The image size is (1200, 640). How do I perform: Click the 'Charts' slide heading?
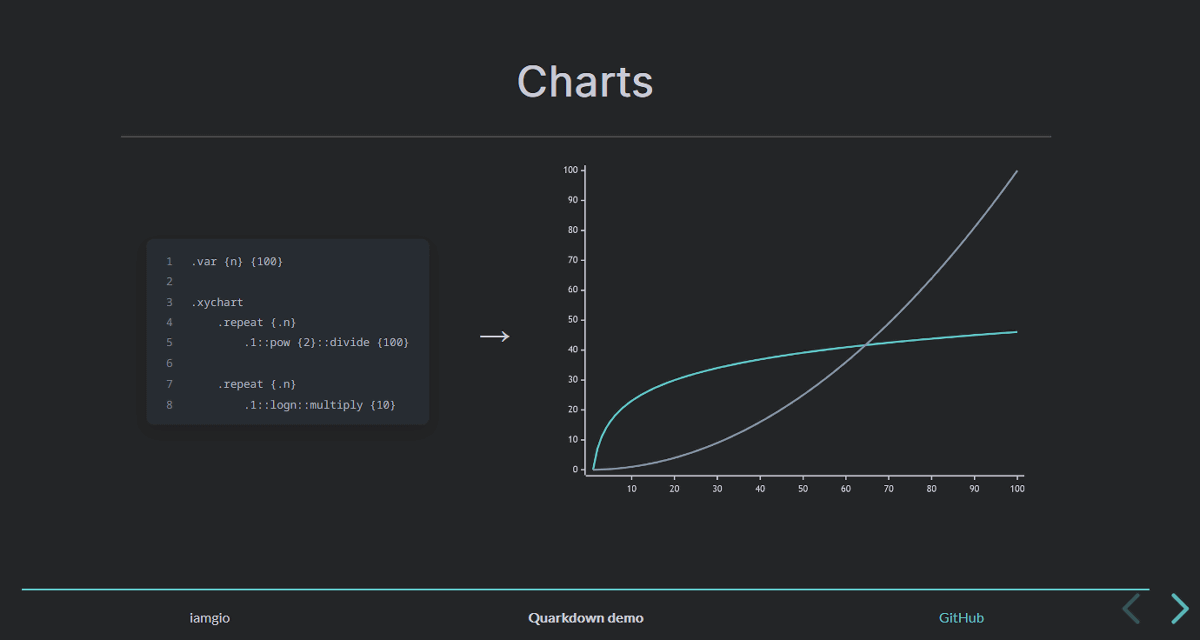click(585, 81)
